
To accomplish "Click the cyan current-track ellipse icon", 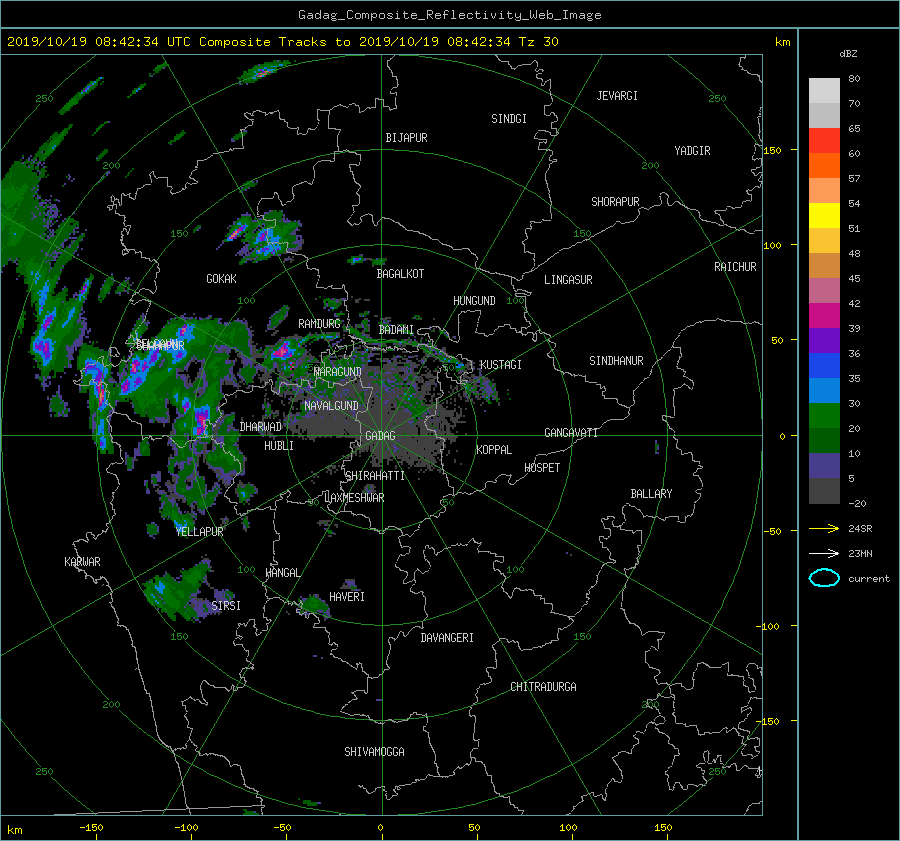I will click(824, 578).
